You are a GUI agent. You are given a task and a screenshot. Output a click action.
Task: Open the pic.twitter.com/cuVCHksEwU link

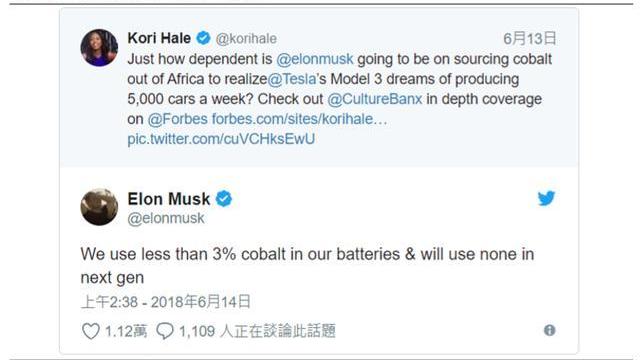[x=221, y=139]
